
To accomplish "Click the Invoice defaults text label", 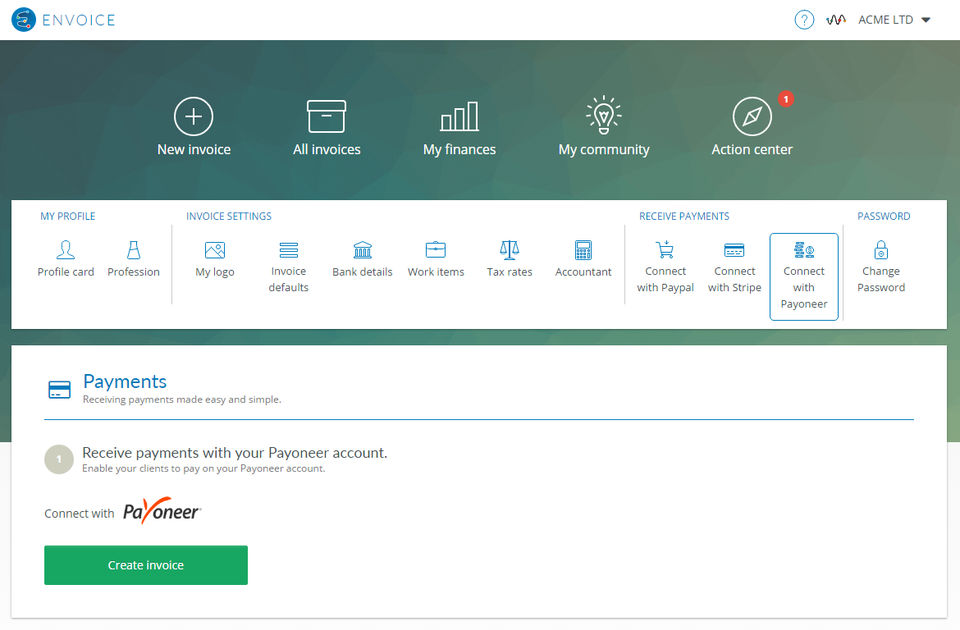I will [x=288, y=279].
